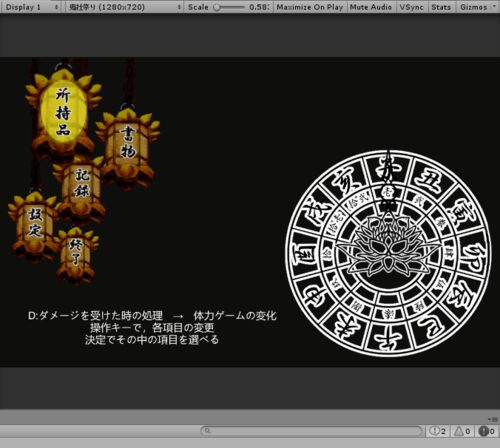
Task: Click the text 操作キーで、各項目の変更
Action: pos(152,328)
